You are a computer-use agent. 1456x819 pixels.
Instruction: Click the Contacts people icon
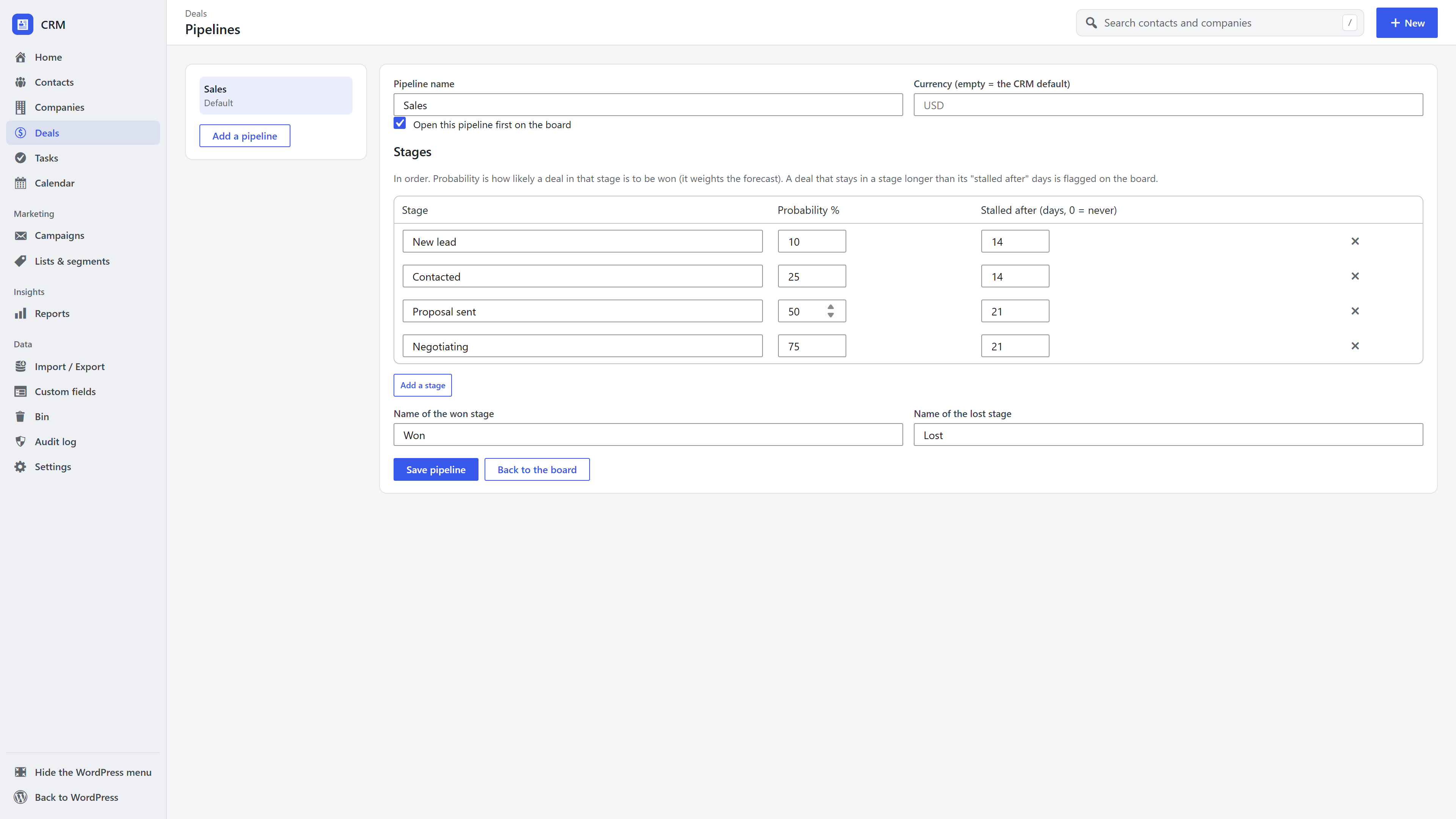(21, 82)
